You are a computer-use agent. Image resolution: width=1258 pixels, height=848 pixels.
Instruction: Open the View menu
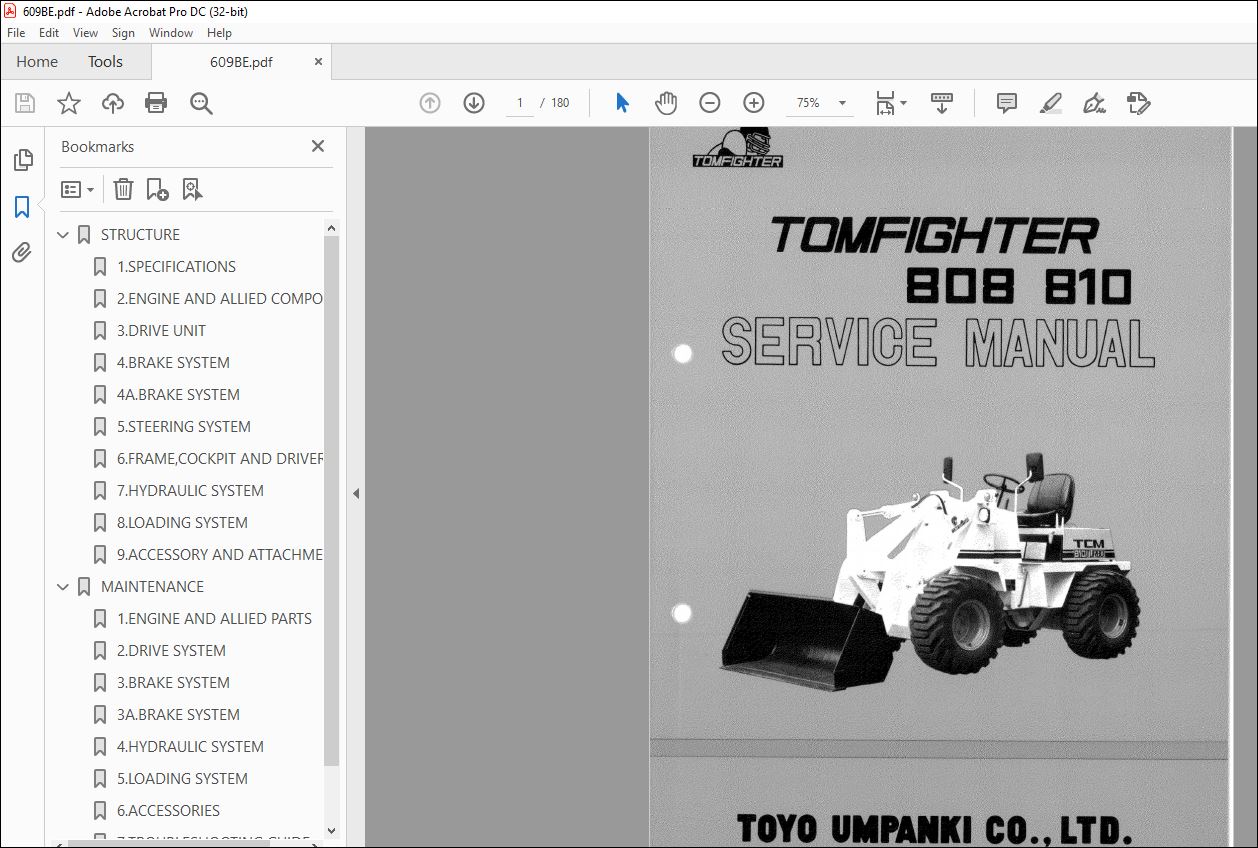point(85,33)
